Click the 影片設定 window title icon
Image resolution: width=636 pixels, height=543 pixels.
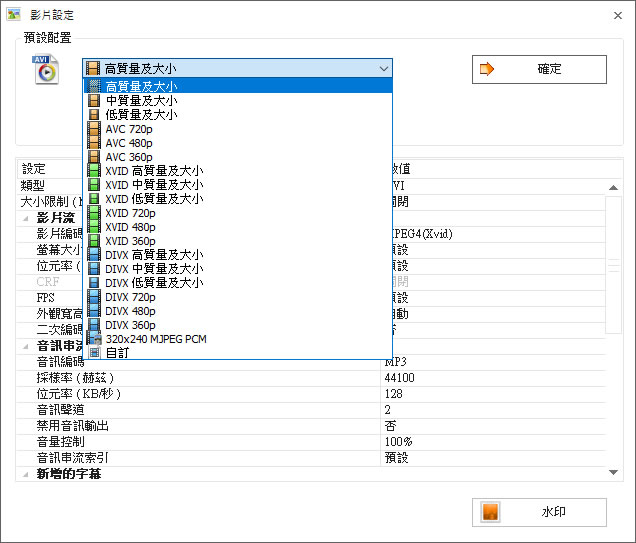point(13,15)
